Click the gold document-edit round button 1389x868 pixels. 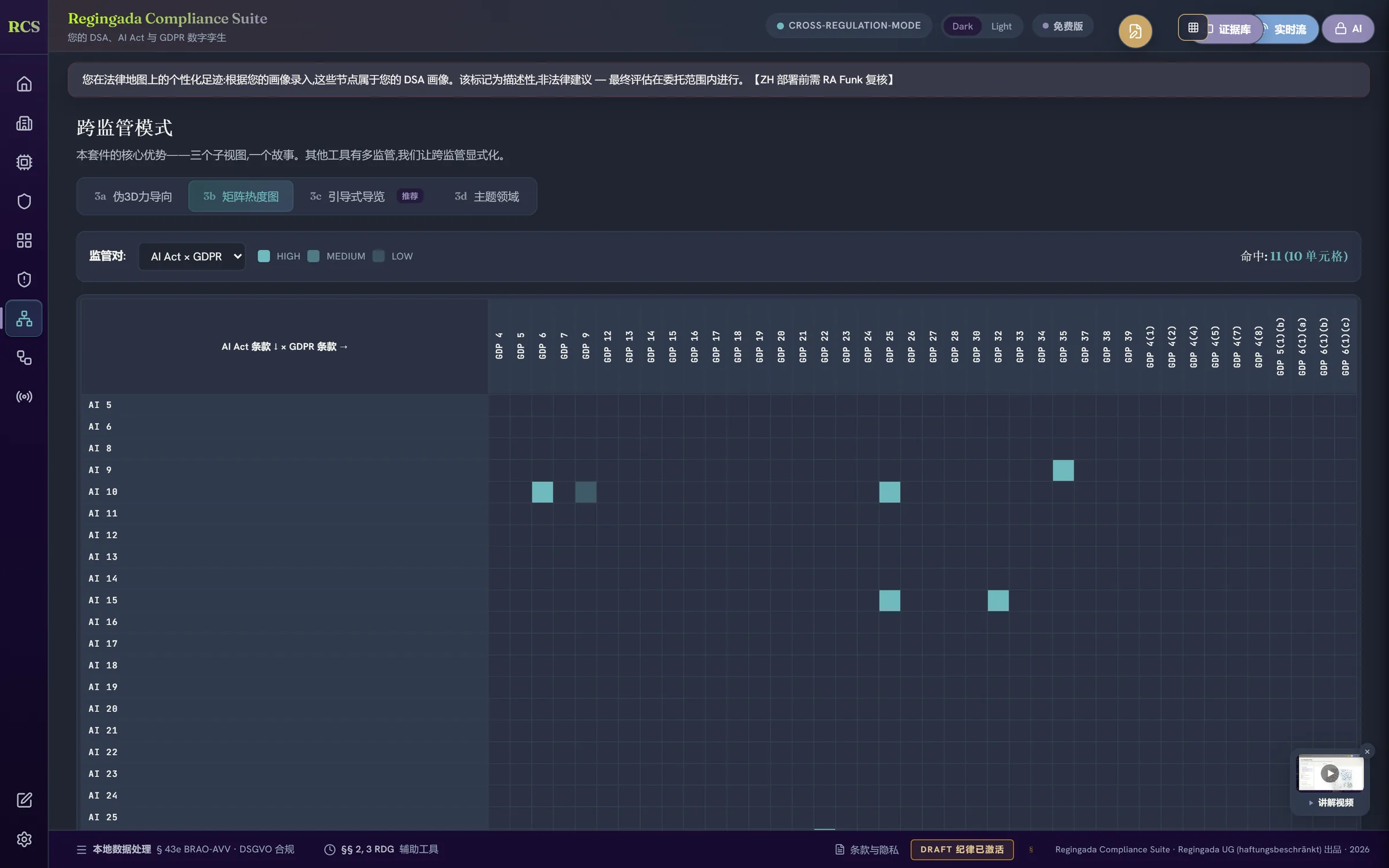1135,31
